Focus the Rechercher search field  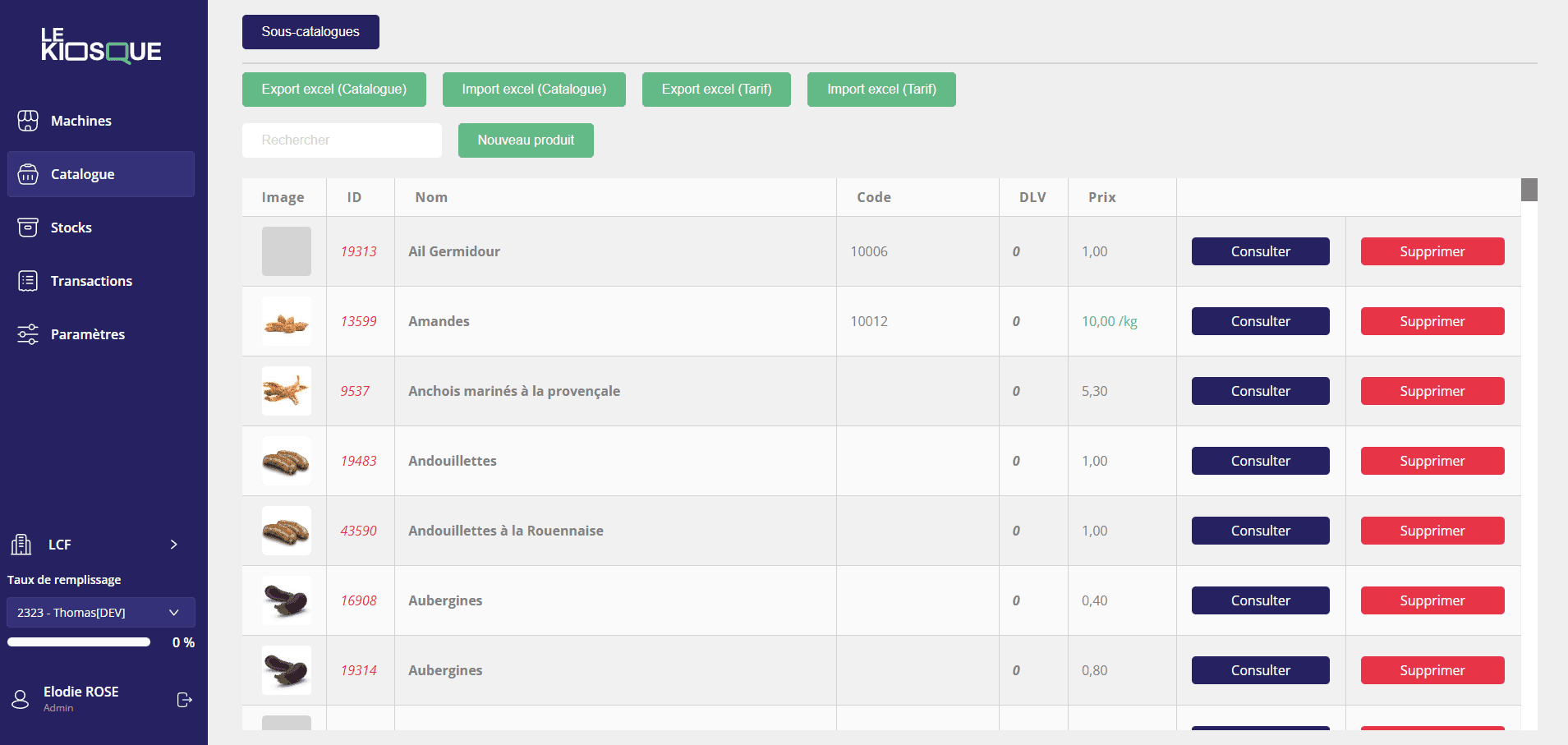342,140
